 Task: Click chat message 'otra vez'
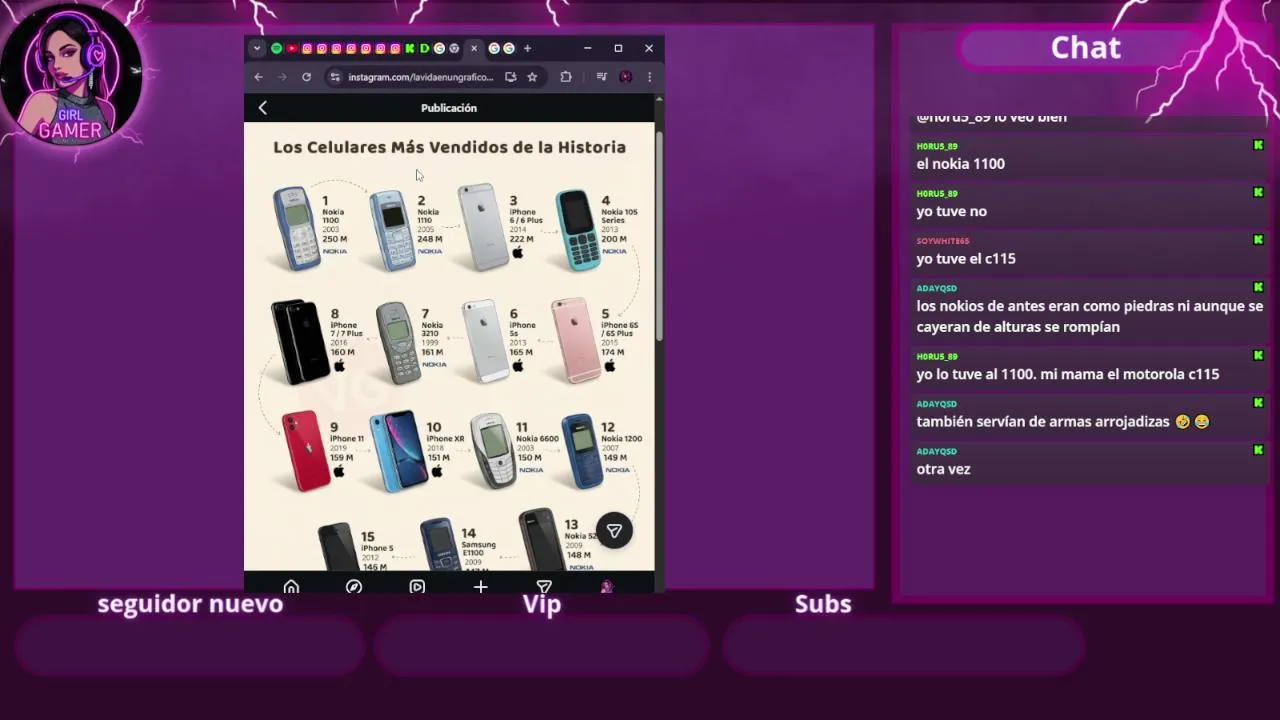coord(943,469)
